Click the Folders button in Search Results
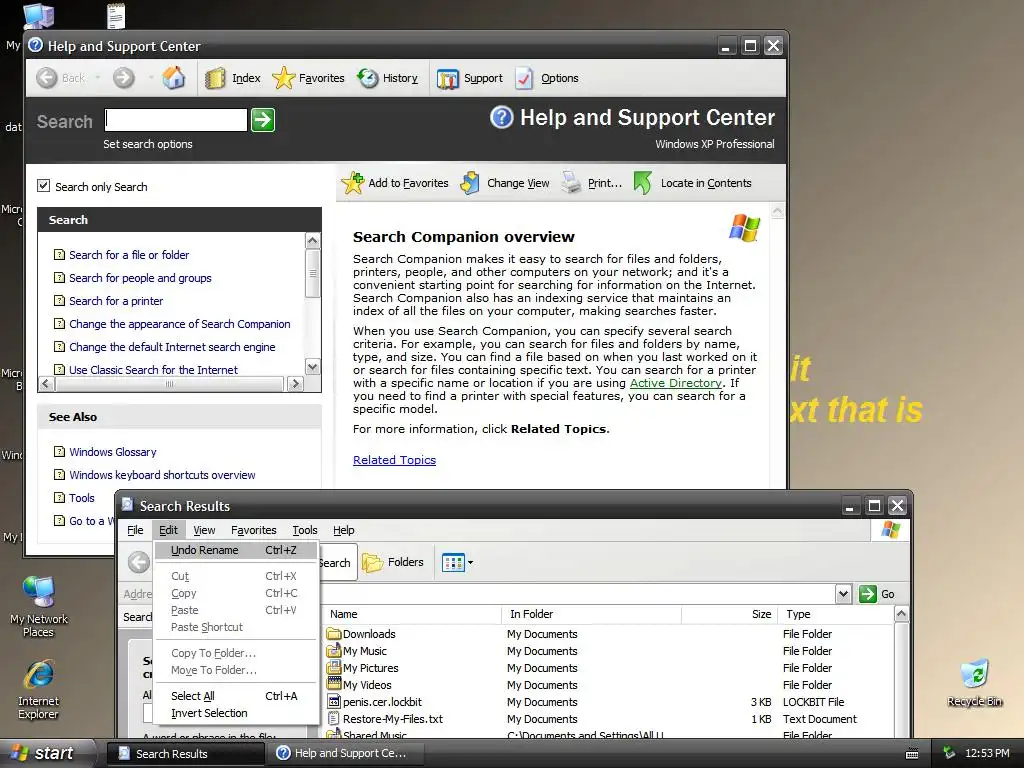The height and width of the screenshot is (768, 1024). [393, 562]
